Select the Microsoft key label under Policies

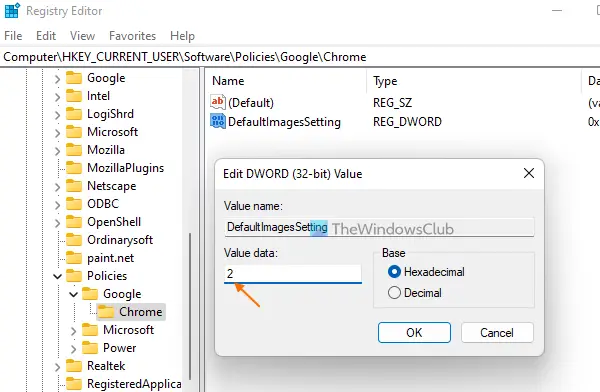tap(129, 330)
